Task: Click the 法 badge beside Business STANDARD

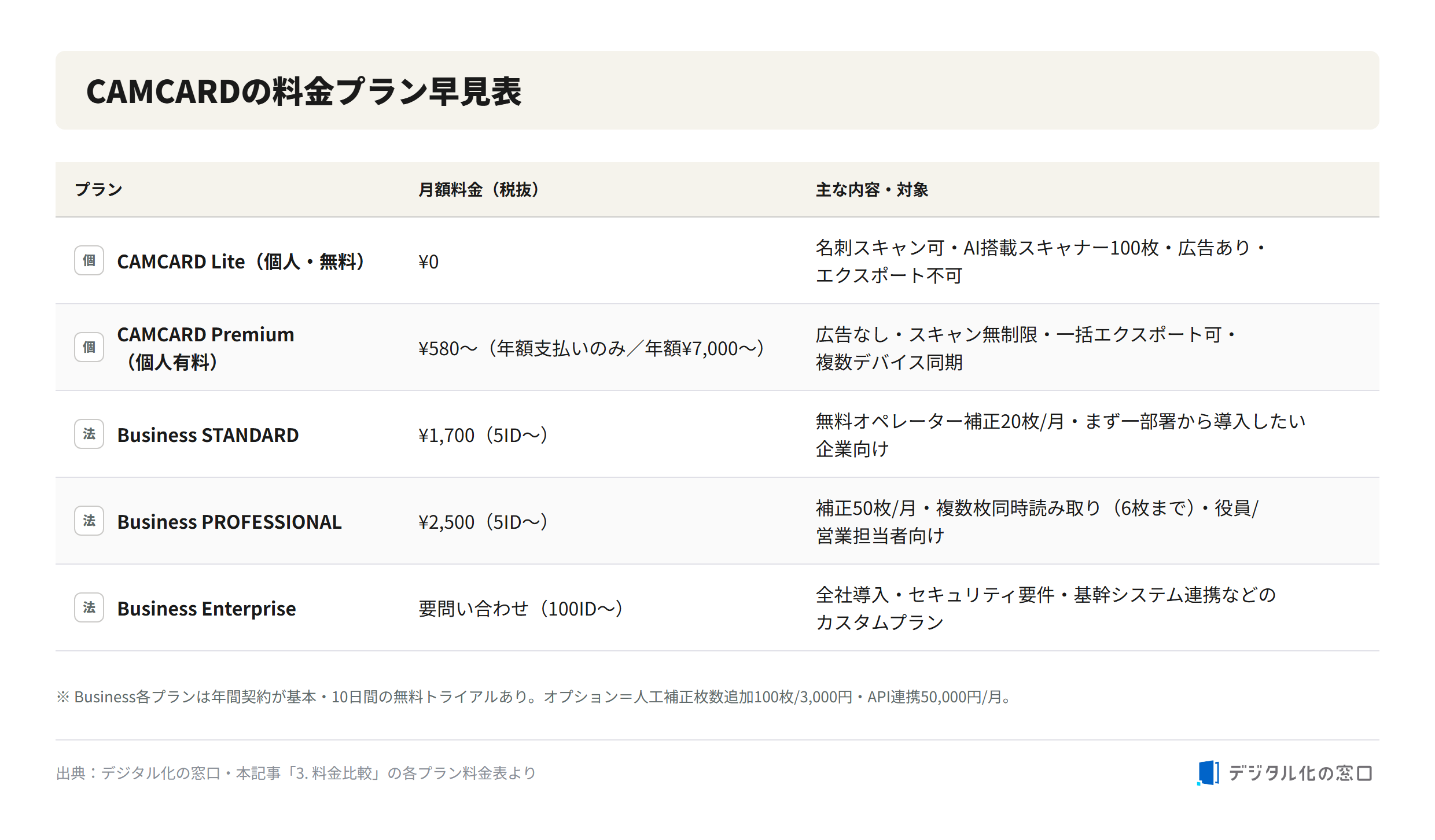Action: tap(89, 434)
